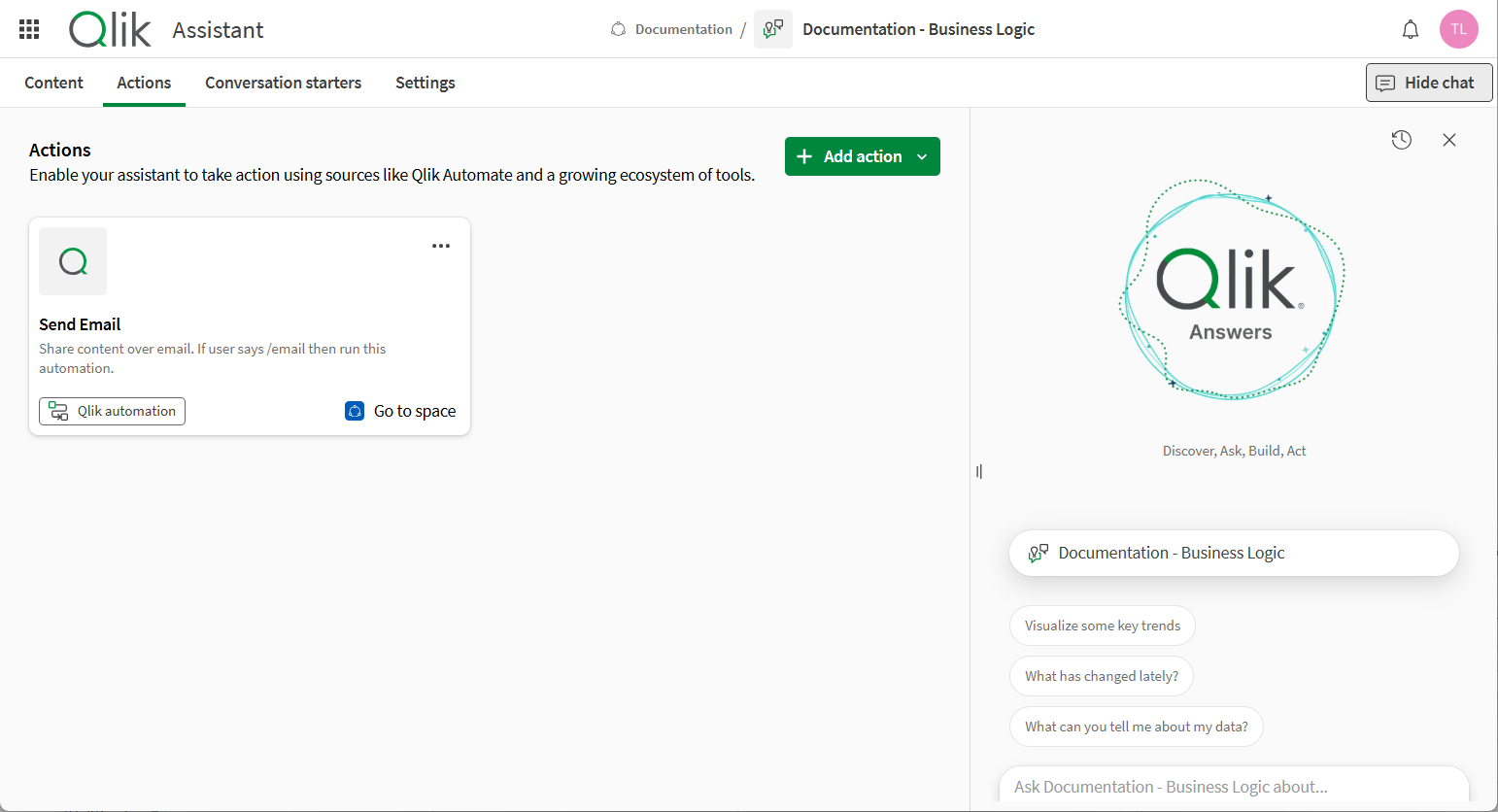Click the blue space icon by Go to space

coord(355,411)
